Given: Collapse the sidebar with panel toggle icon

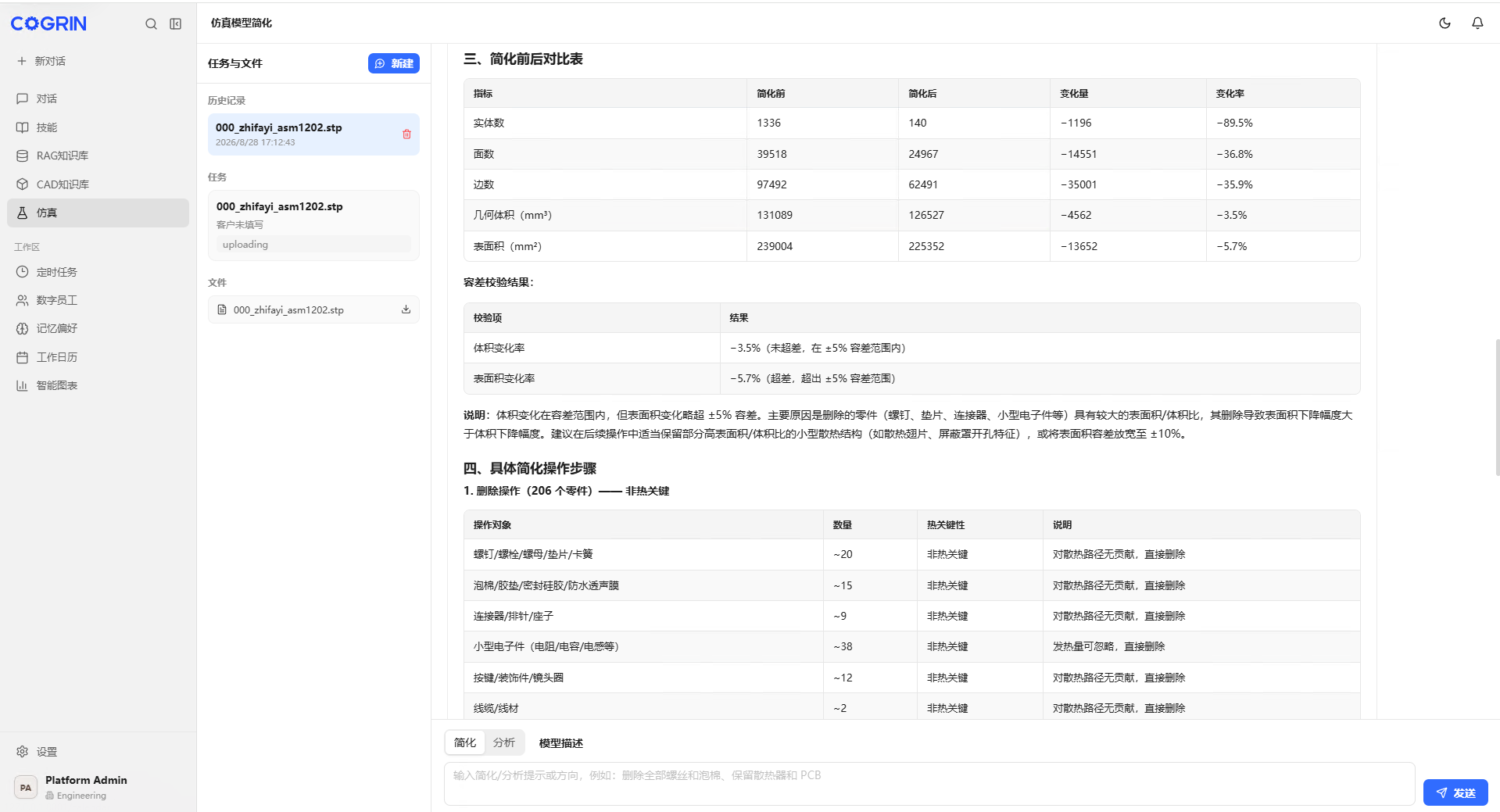Looking at the screenshot, I should click(176, 24).
